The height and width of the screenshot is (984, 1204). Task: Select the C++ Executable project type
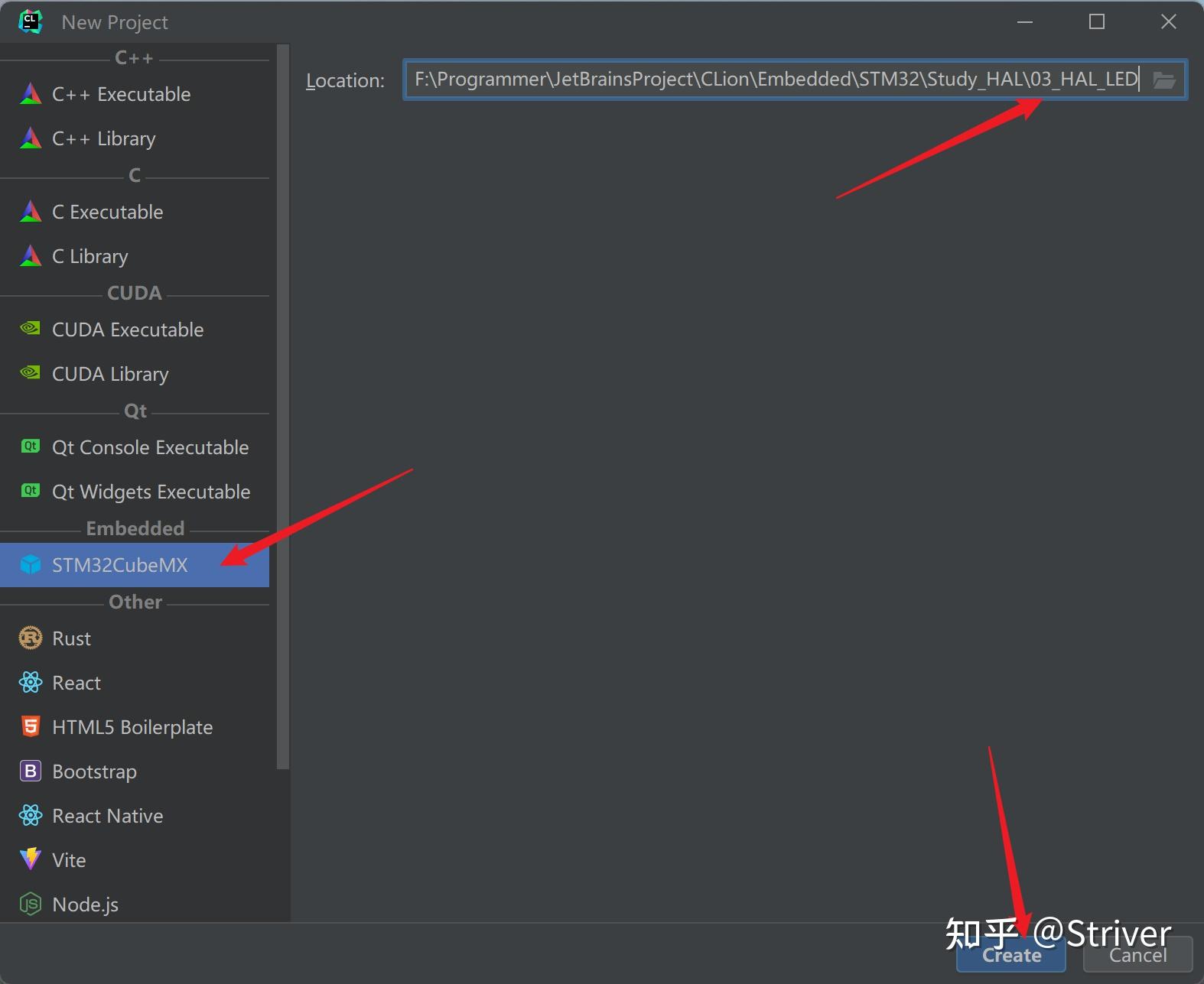tap(135, 94)
